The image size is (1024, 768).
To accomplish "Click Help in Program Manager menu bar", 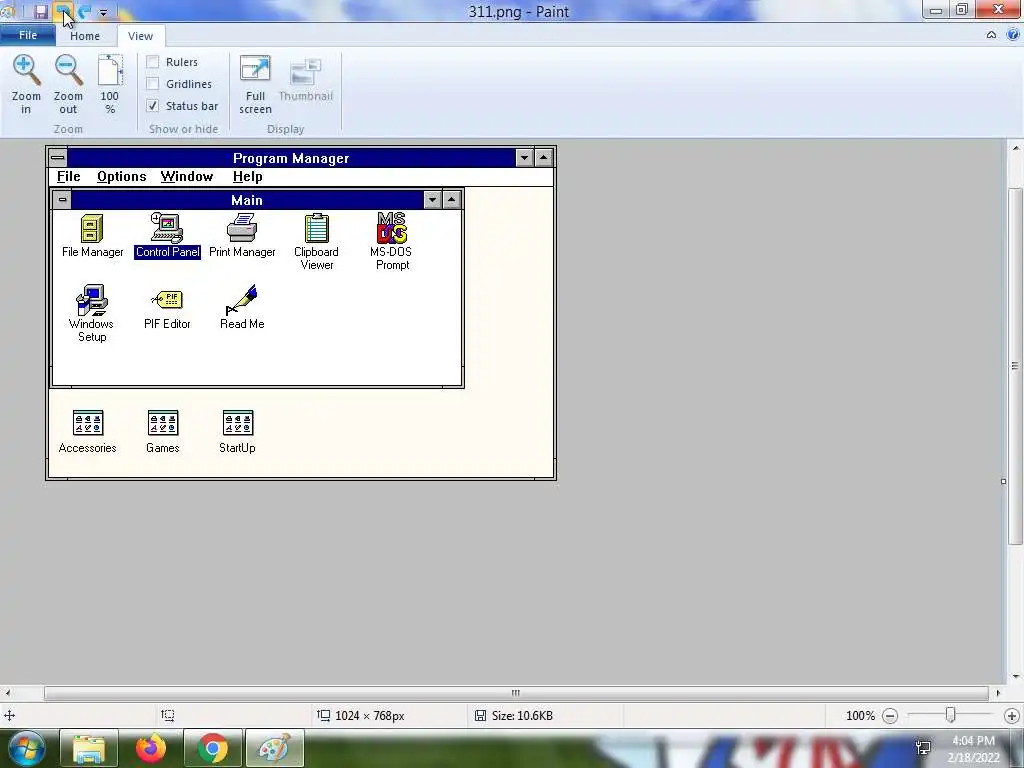I will click(248, 176).
